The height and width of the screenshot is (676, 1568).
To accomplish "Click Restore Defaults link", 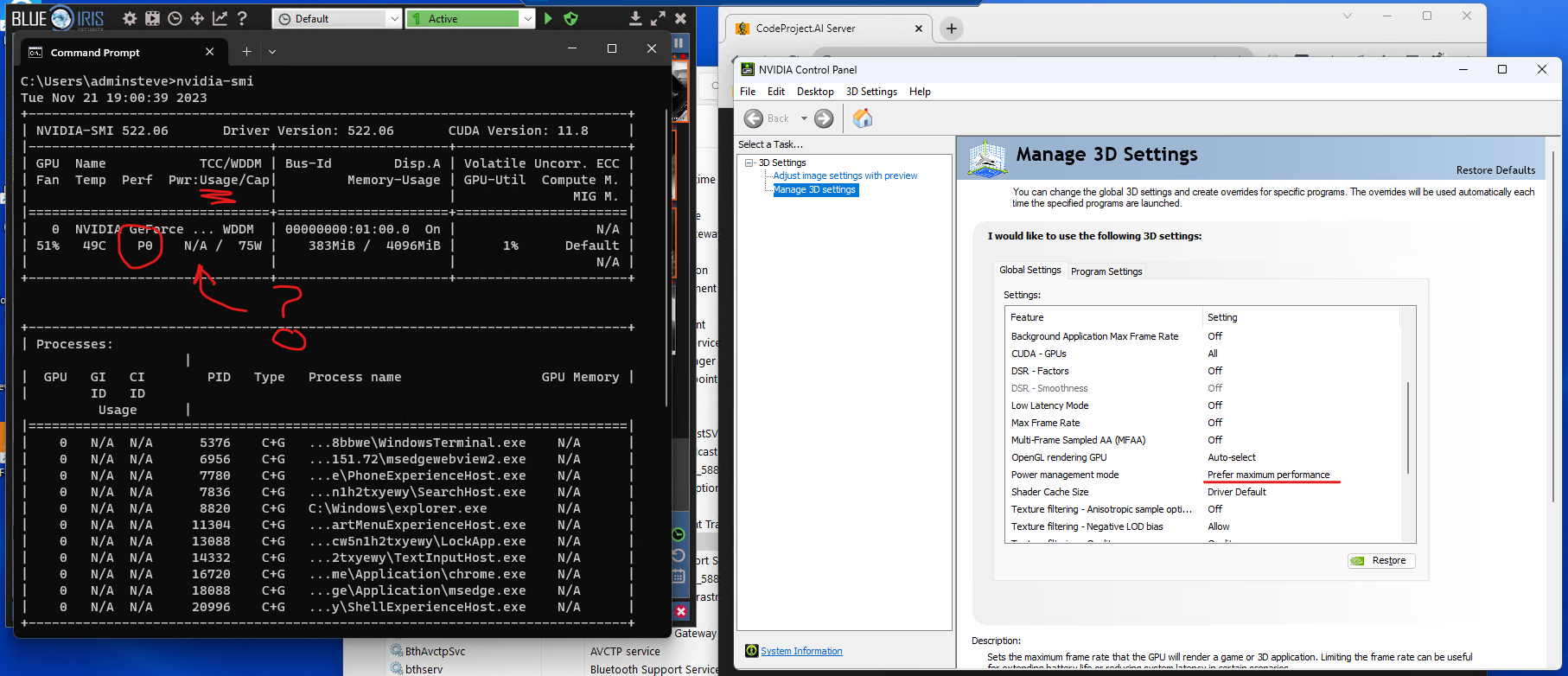I will tap(1495, 170).
